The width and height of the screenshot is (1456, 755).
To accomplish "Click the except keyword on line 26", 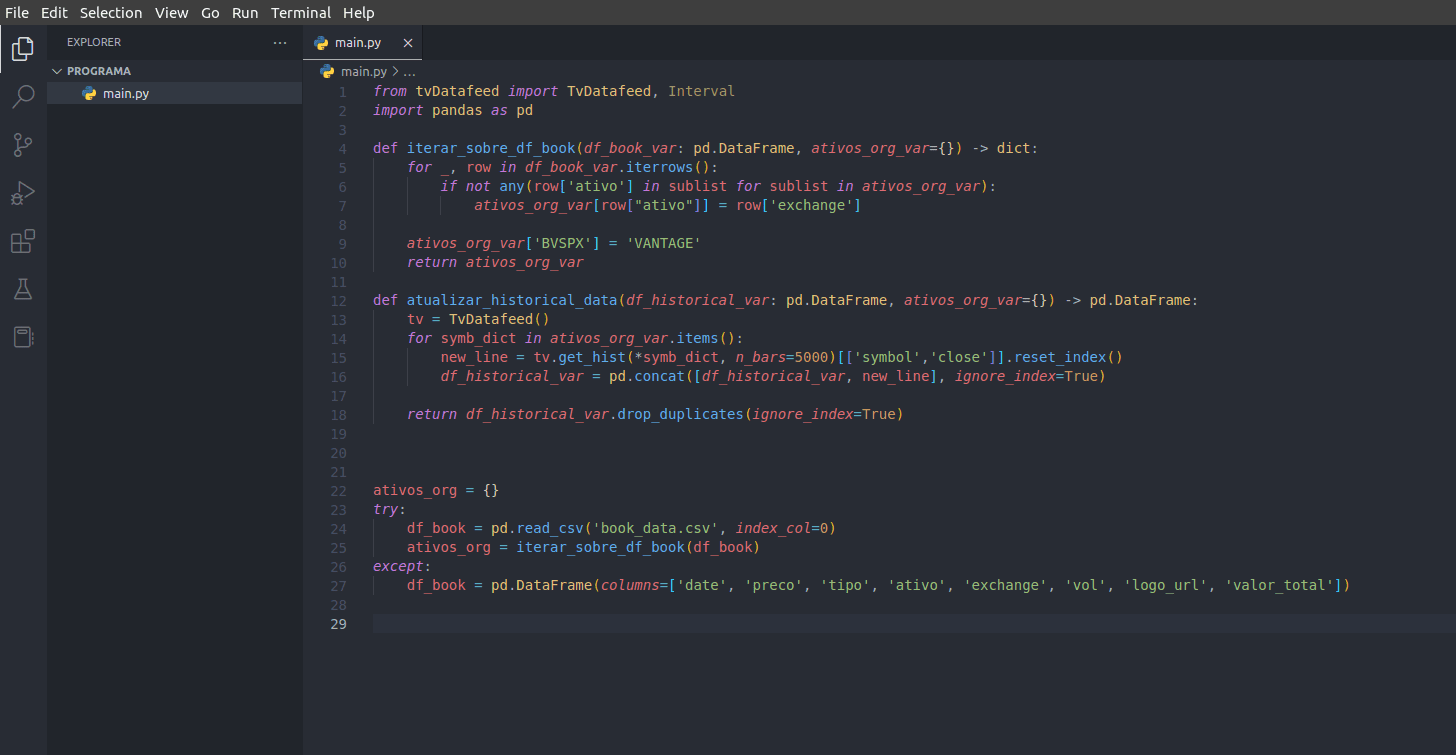I will point(398,566).
